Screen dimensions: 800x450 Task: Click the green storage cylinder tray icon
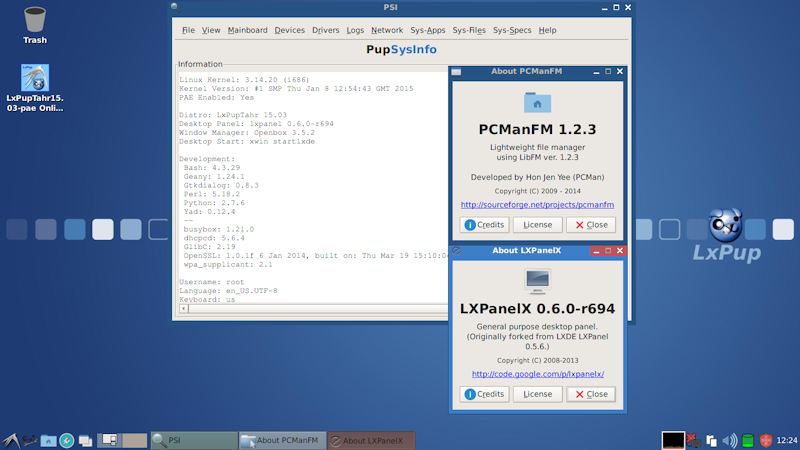[747, 440]
